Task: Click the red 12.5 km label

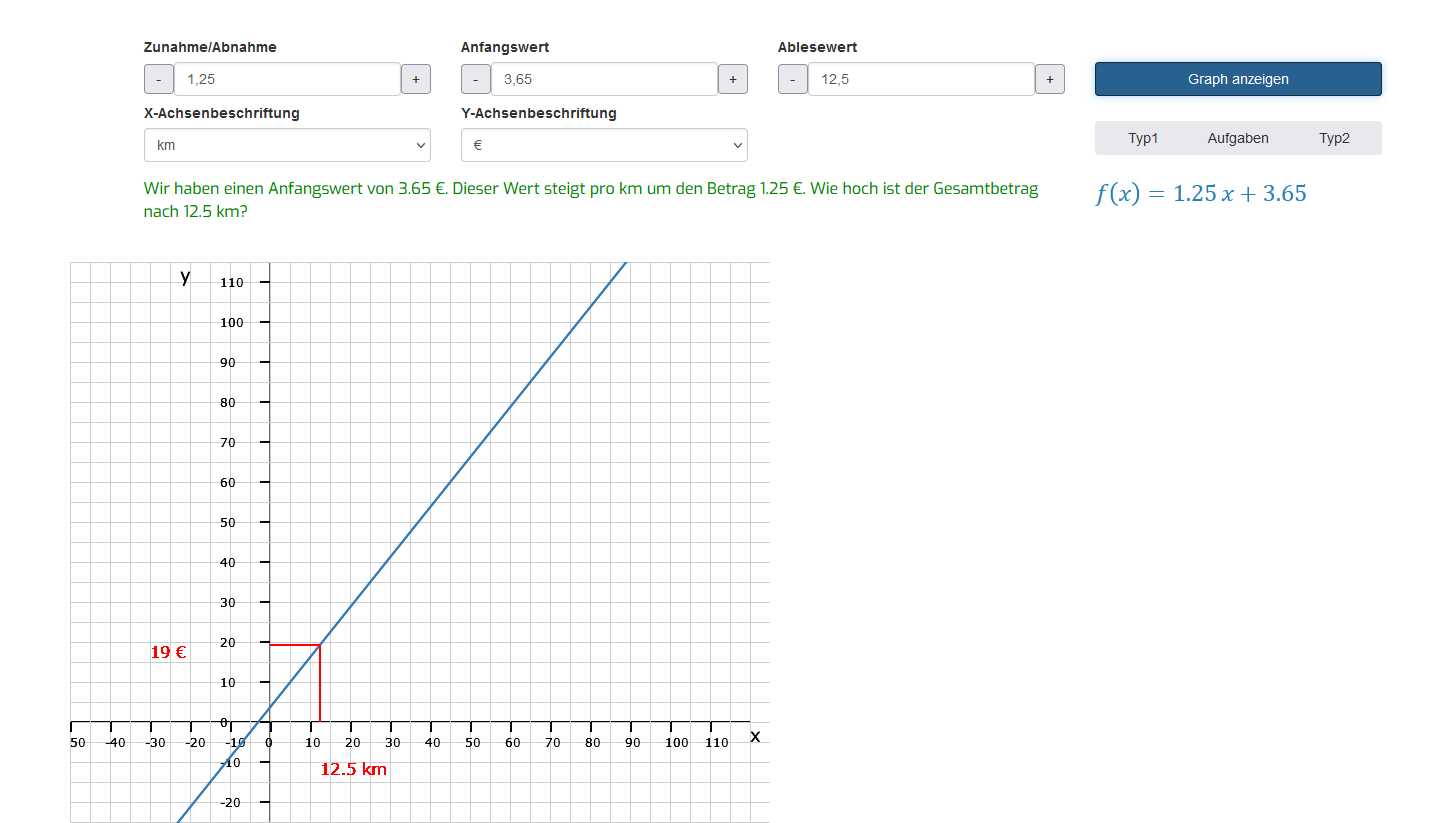Action: tap(353, 770)
